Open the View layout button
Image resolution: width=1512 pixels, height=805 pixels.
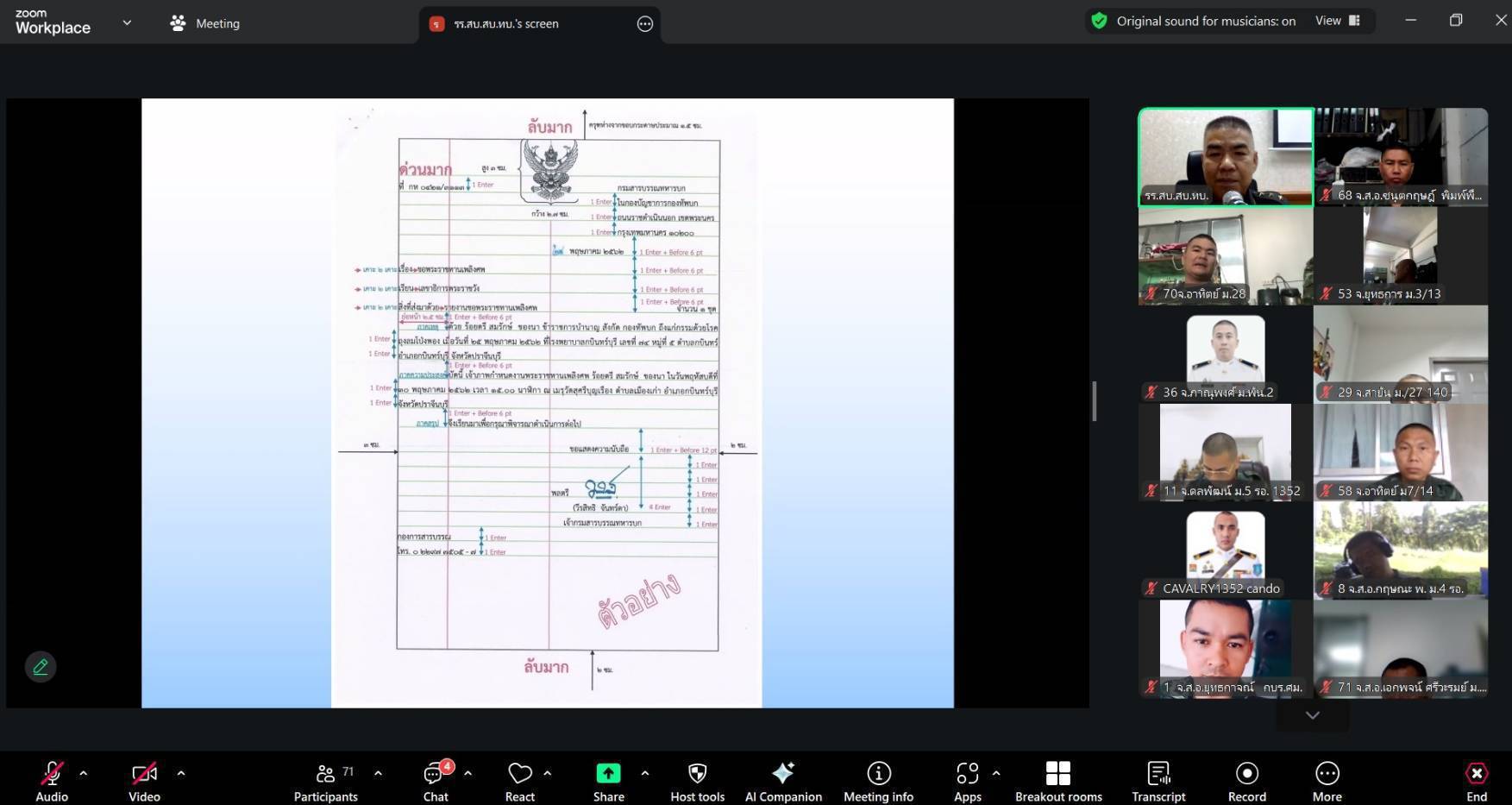[x=1337, y=21]
